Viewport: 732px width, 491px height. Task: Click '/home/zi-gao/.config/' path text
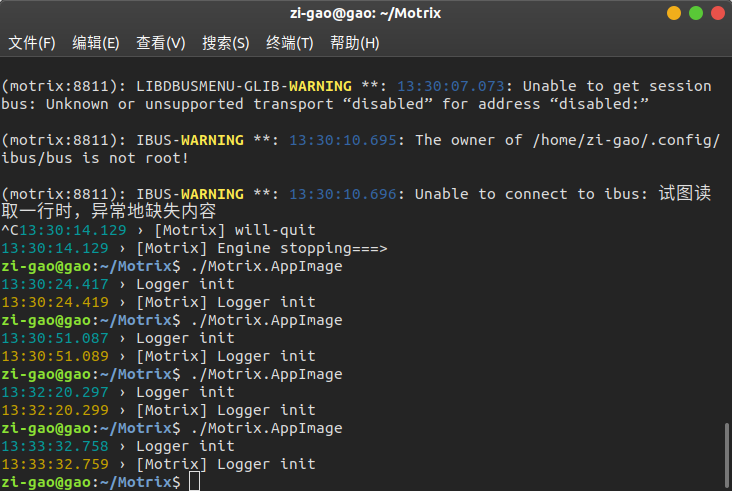click(626, 140)
